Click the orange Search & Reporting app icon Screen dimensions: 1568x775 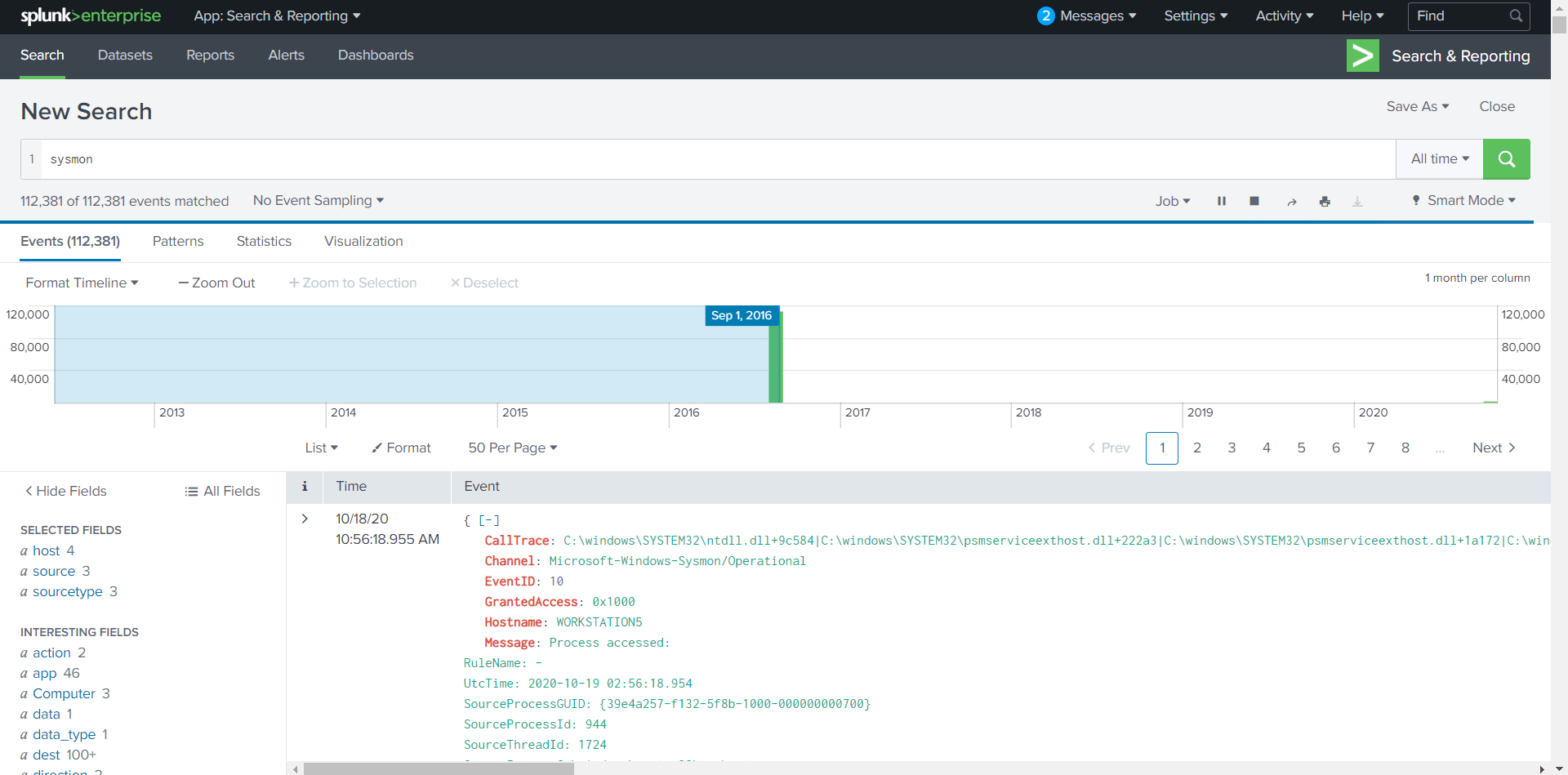(x=1362, y=56)
